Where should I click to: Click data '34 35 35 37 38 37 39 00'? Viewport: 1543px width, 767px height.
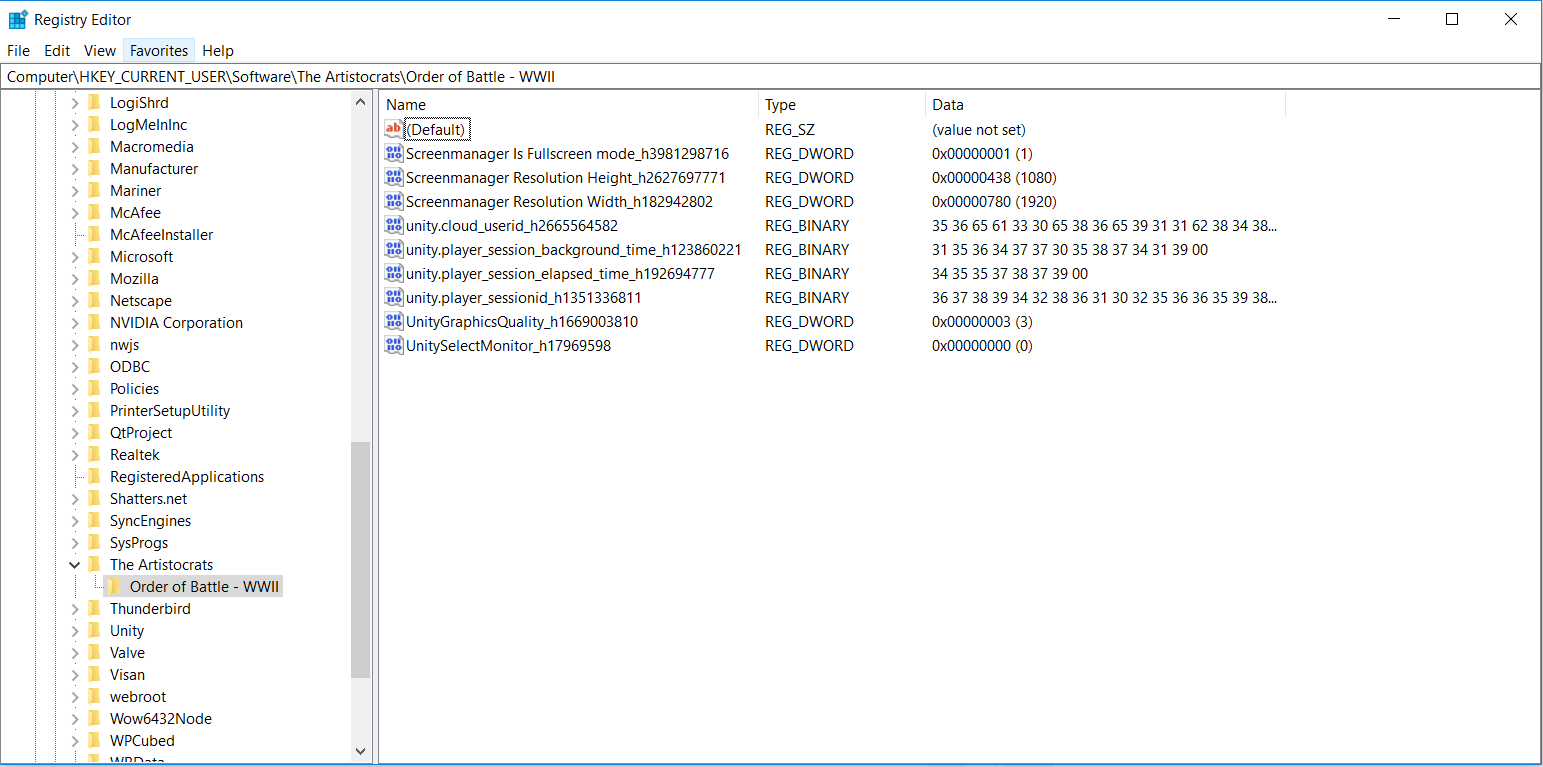tap(1010, 273)
